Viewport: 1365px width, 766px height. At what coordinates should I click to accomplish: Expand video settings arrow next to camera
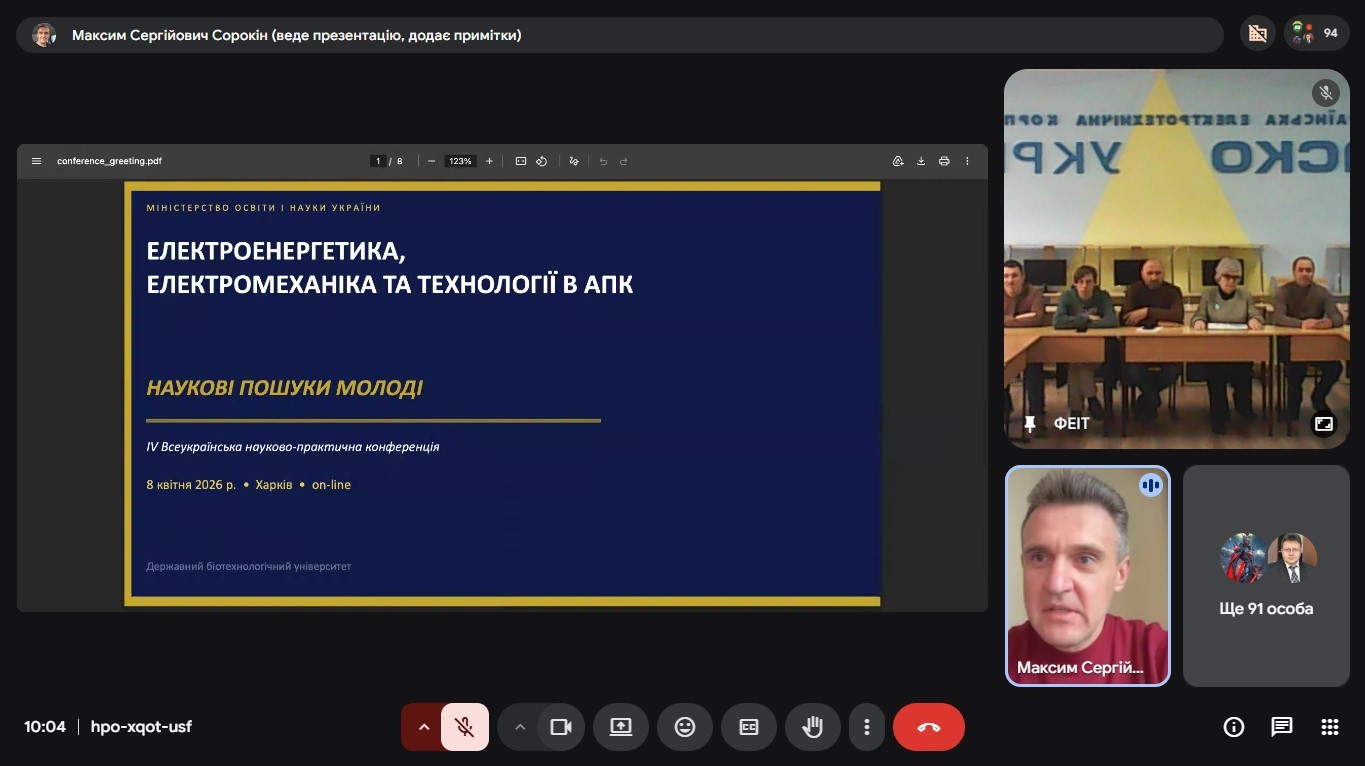(x=520, y=727)
